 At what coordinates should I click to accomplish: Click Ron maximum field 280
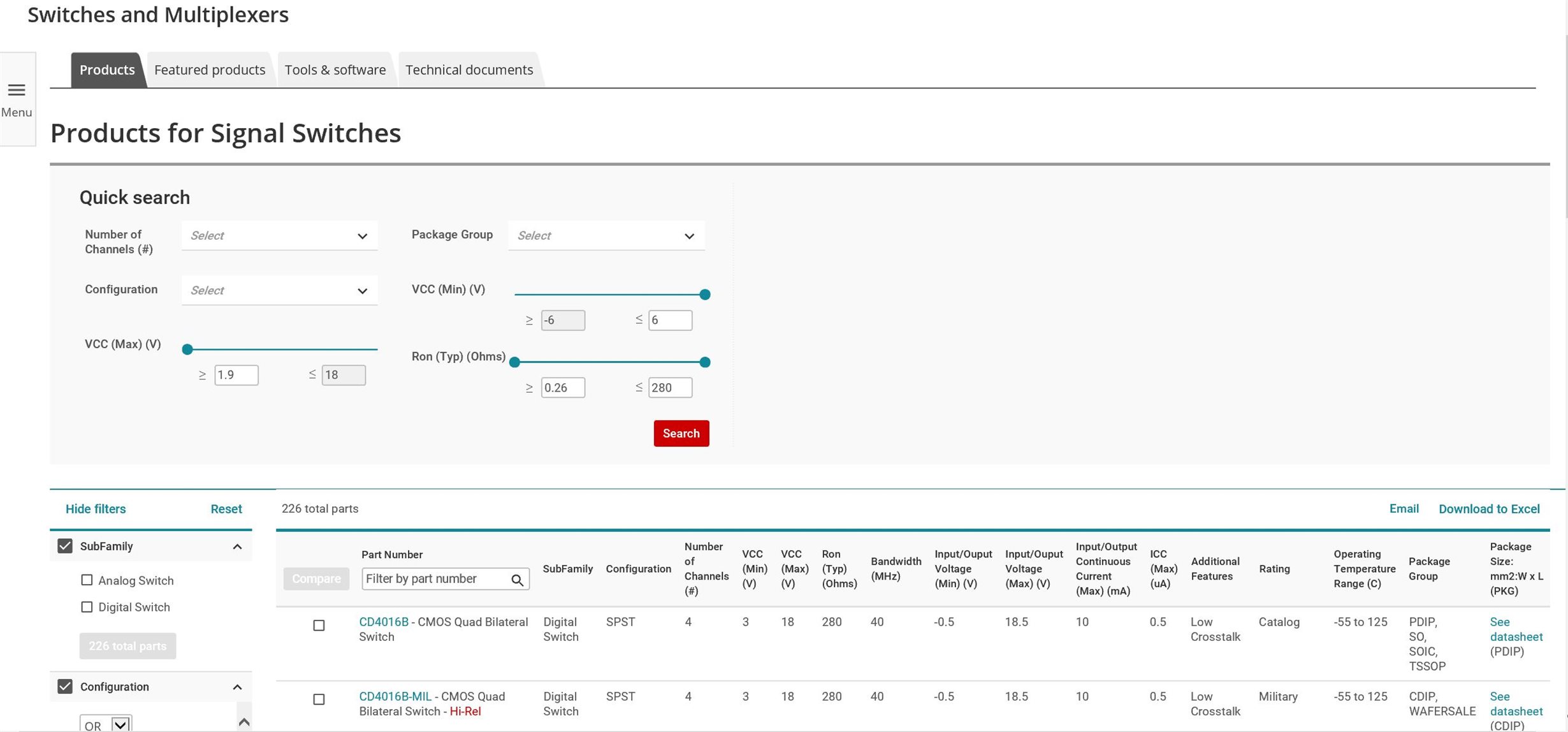pos(670,388)
